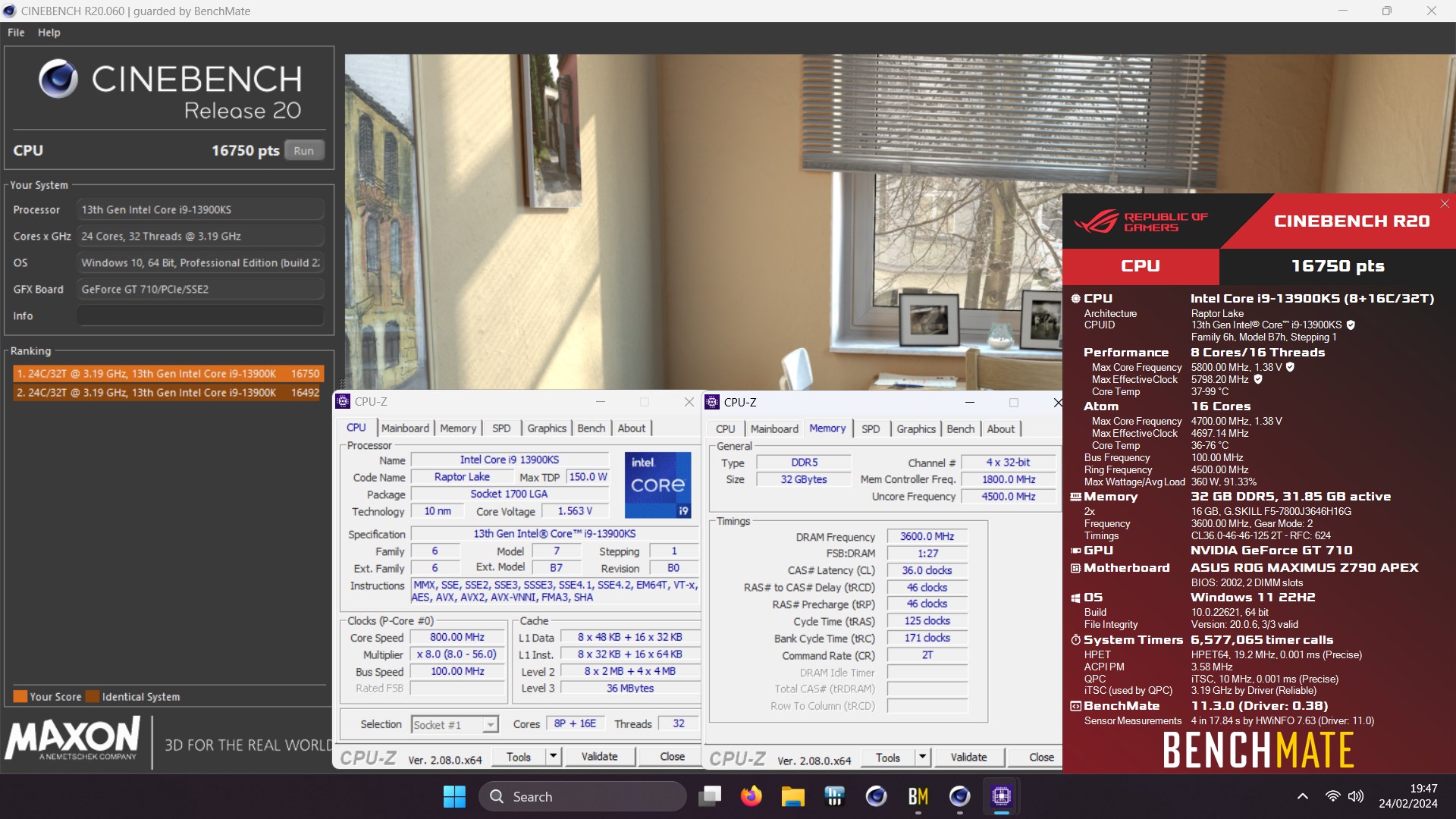Switch to Memory tab in left CPU-Z
Viewport: 1456px width, 819px height.
[458, 428]
